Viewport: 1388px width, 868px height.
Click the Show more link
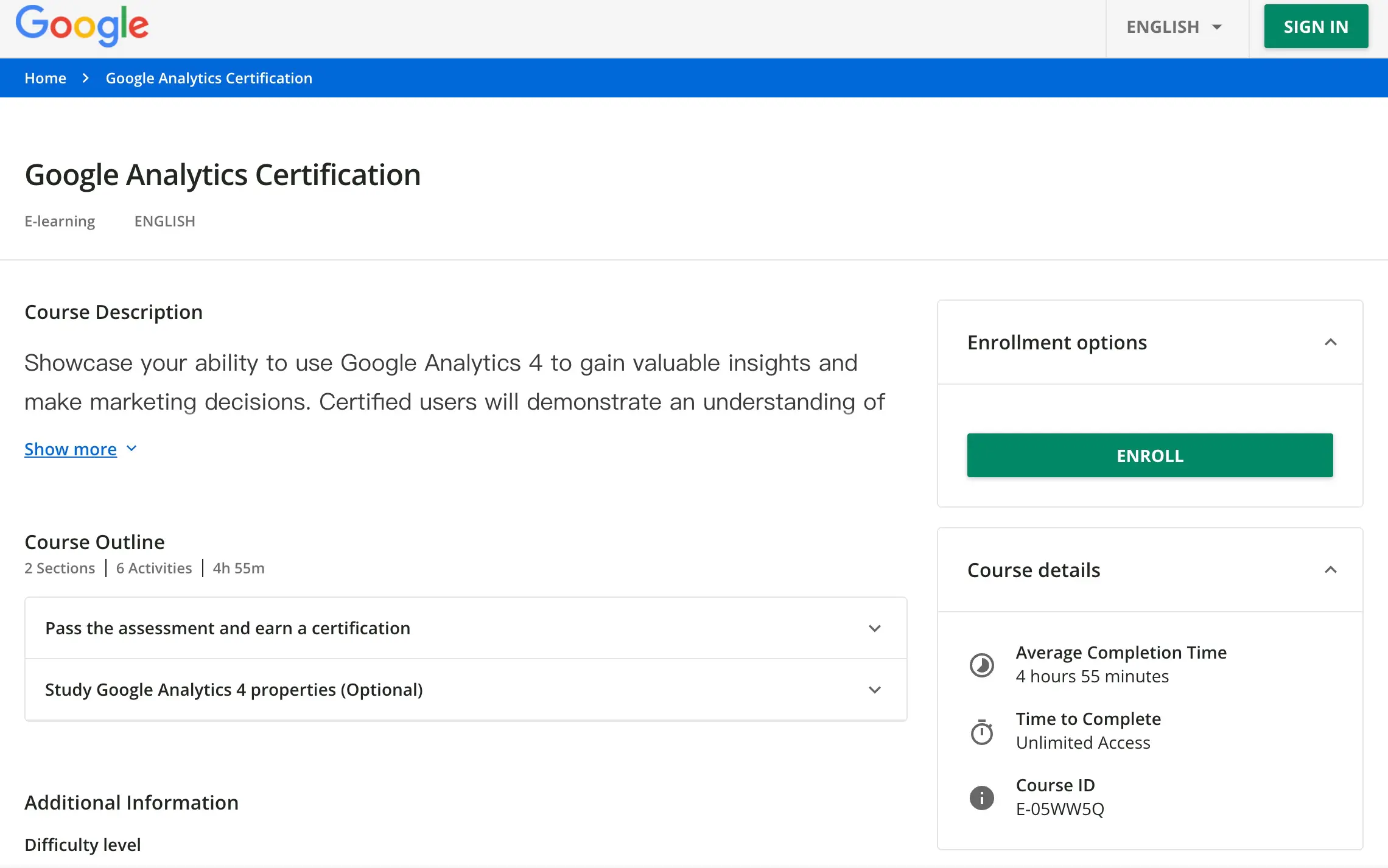point(71,449)
